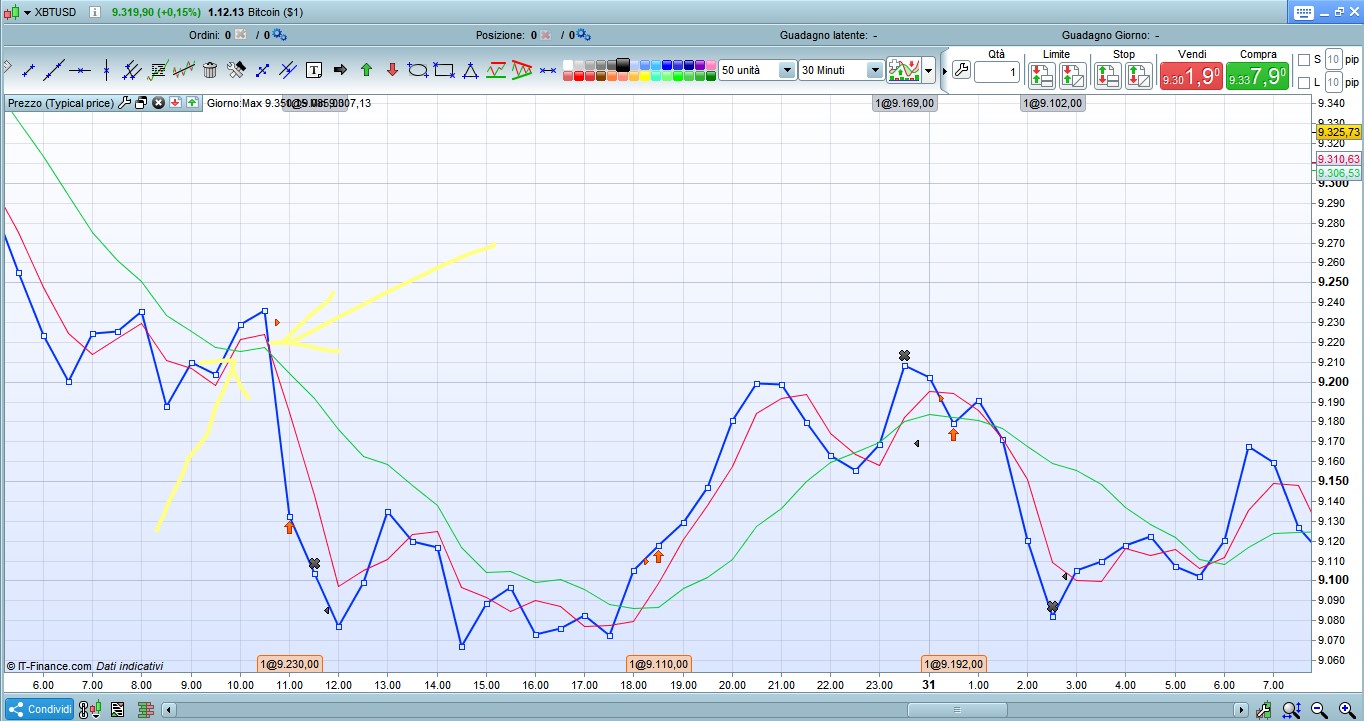The height and width of the screenshot is (721, 1364).
Task: Open the on-screen keyboard icon
Action: pos(1303,12)
